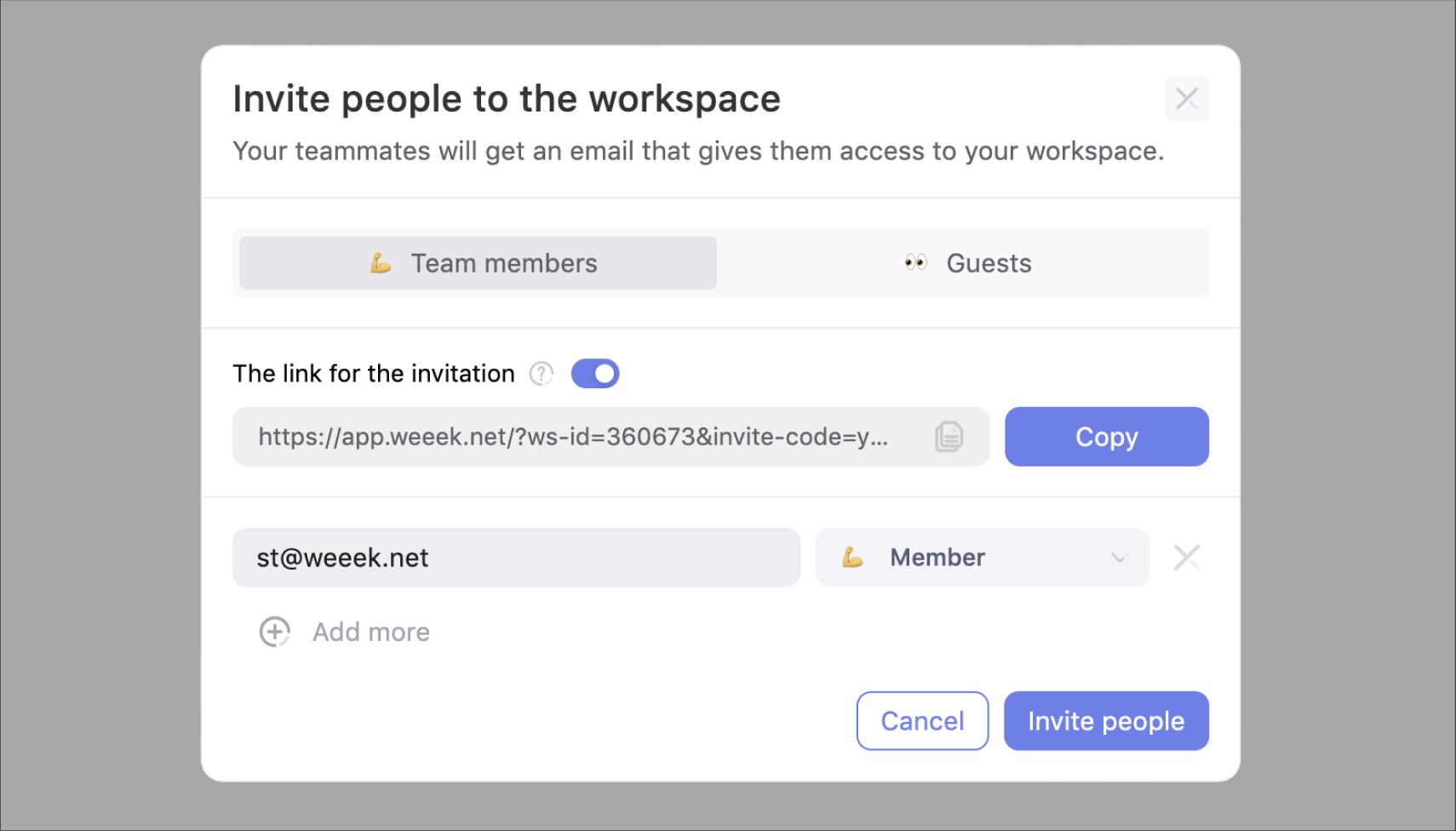Click the circled plus icon
1456x831 pixels.
[x=274, y=632]
